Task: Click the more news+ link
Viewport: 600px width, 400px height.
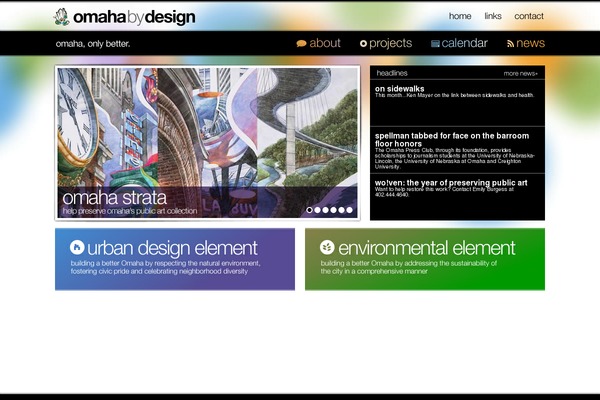Action: (520, 73)
